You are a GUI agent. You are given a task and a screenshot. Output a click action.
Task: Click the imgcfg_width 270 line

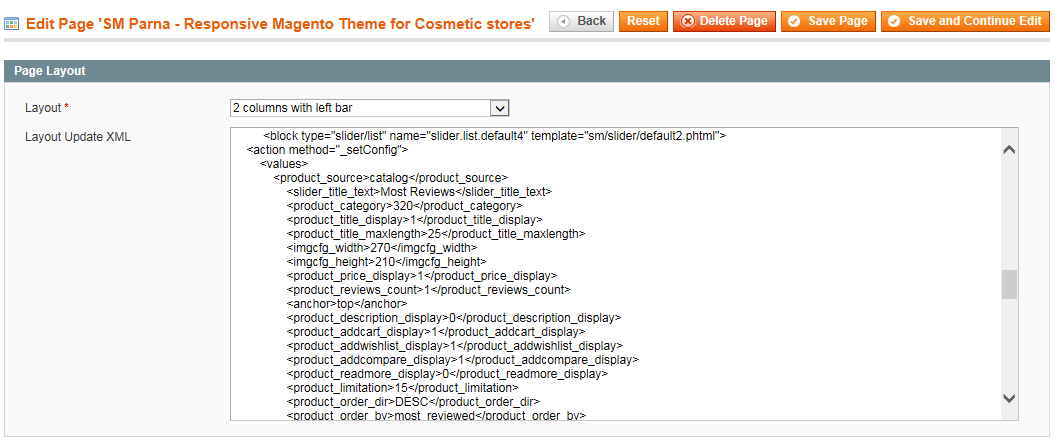tap(381, 247)
